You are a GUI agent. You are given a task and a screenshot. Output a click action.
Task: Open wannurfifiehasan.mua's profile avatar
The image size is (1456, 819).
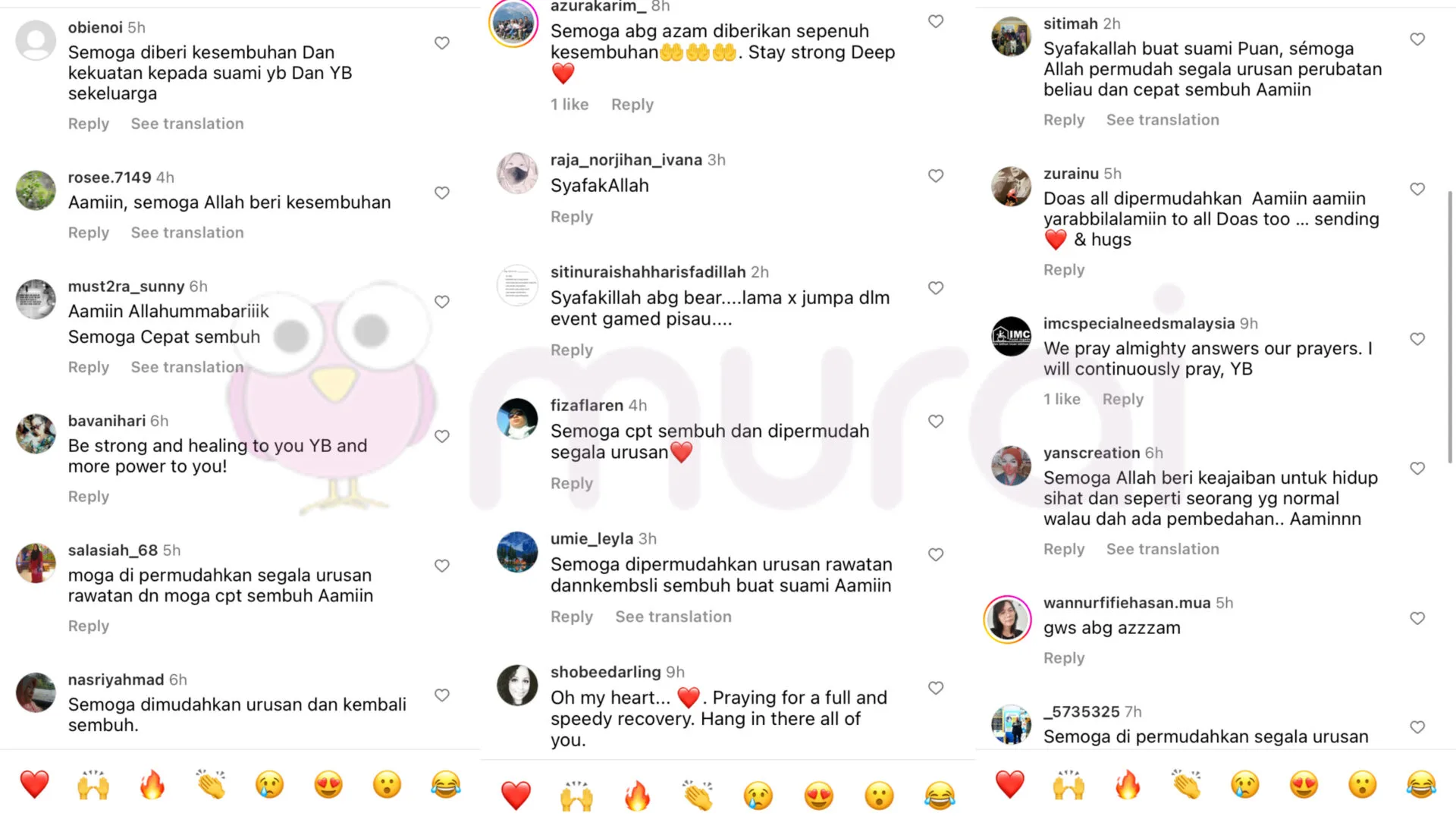pos(1008,619)
